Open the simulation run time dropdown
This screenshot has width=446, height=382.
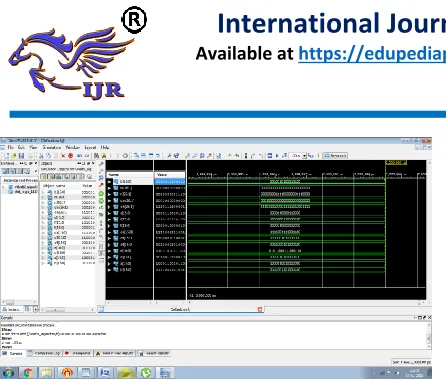pyautogui.click(x=304, y=156)
